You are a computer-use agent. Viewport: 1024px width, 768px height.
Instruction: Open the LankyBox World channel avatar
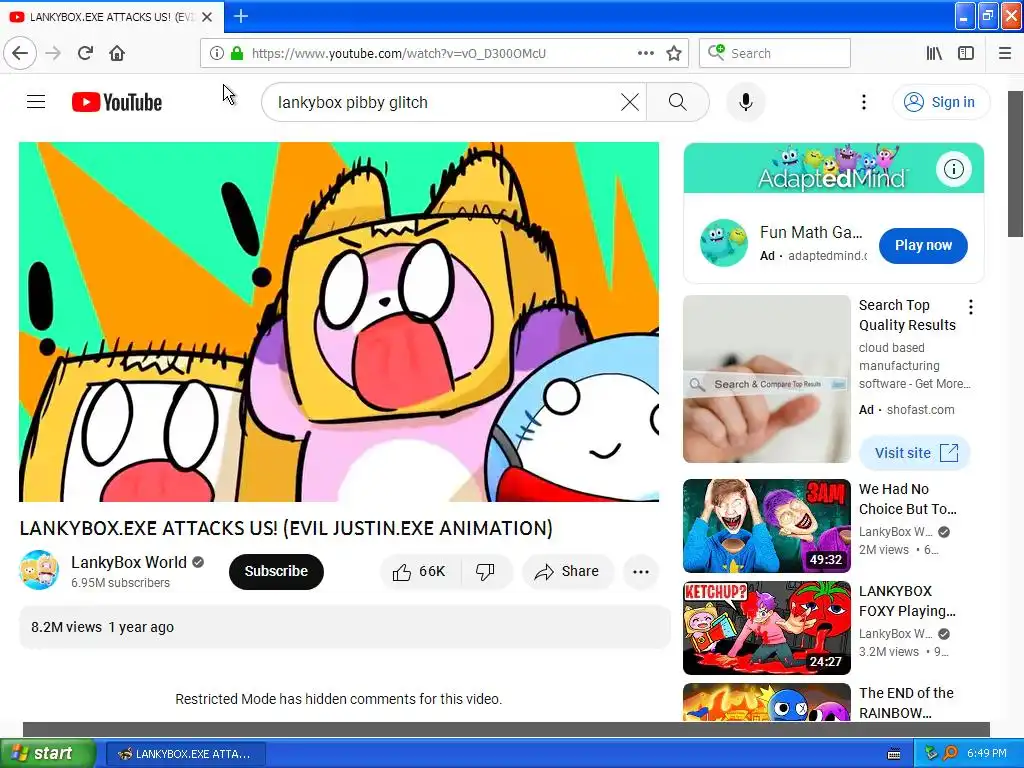[x=39, y=570]
